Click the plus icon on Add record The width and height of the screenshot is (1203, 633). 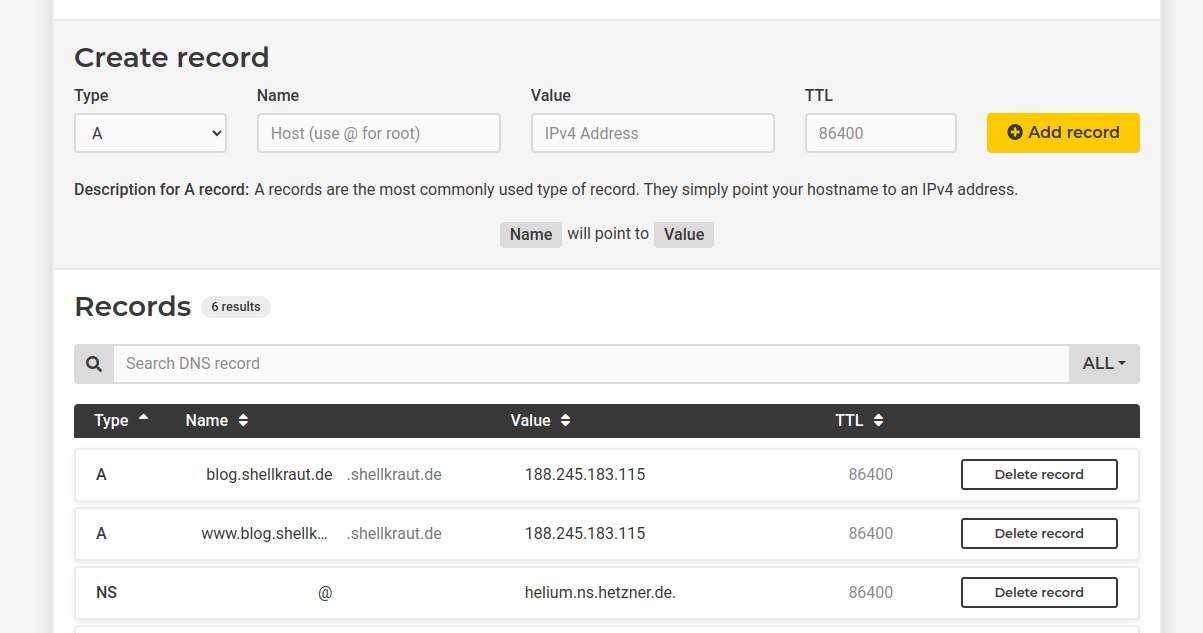(x=1015, y=133)
